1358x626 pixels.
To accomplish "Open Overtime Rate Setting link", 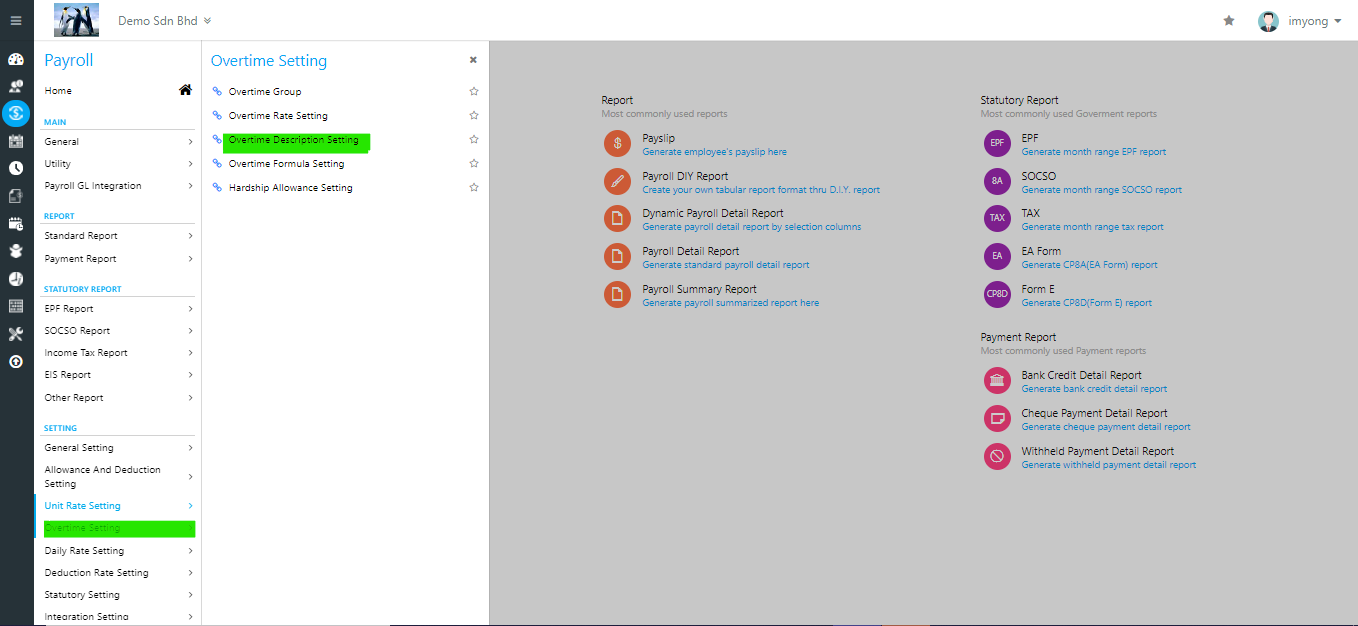I will point(278,116).
